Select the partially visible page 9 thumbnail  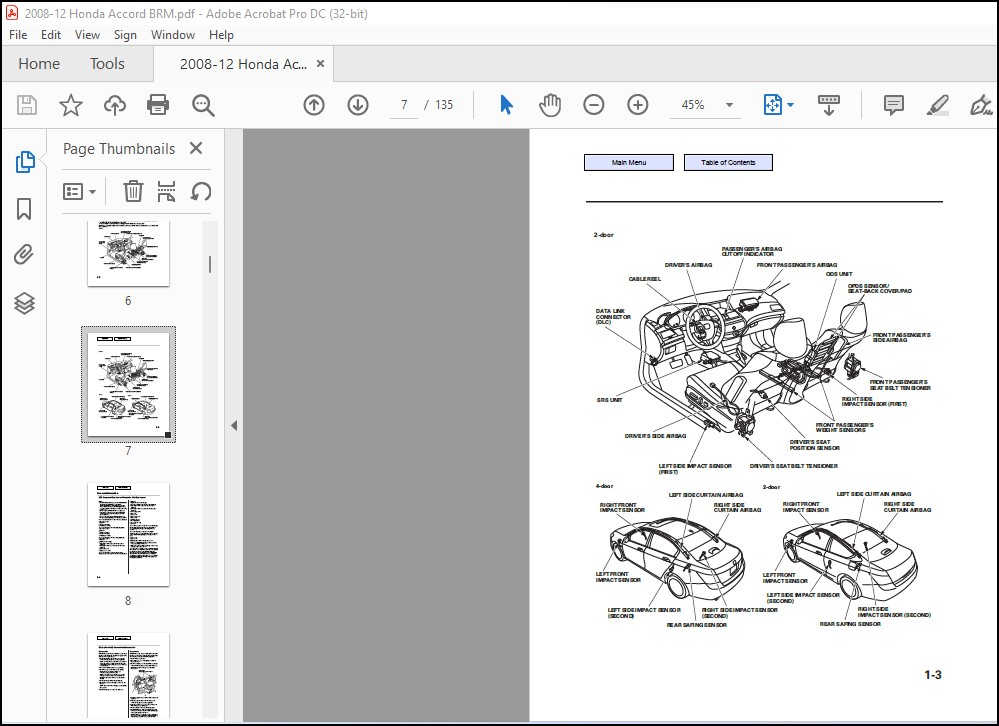coord(128,675)
